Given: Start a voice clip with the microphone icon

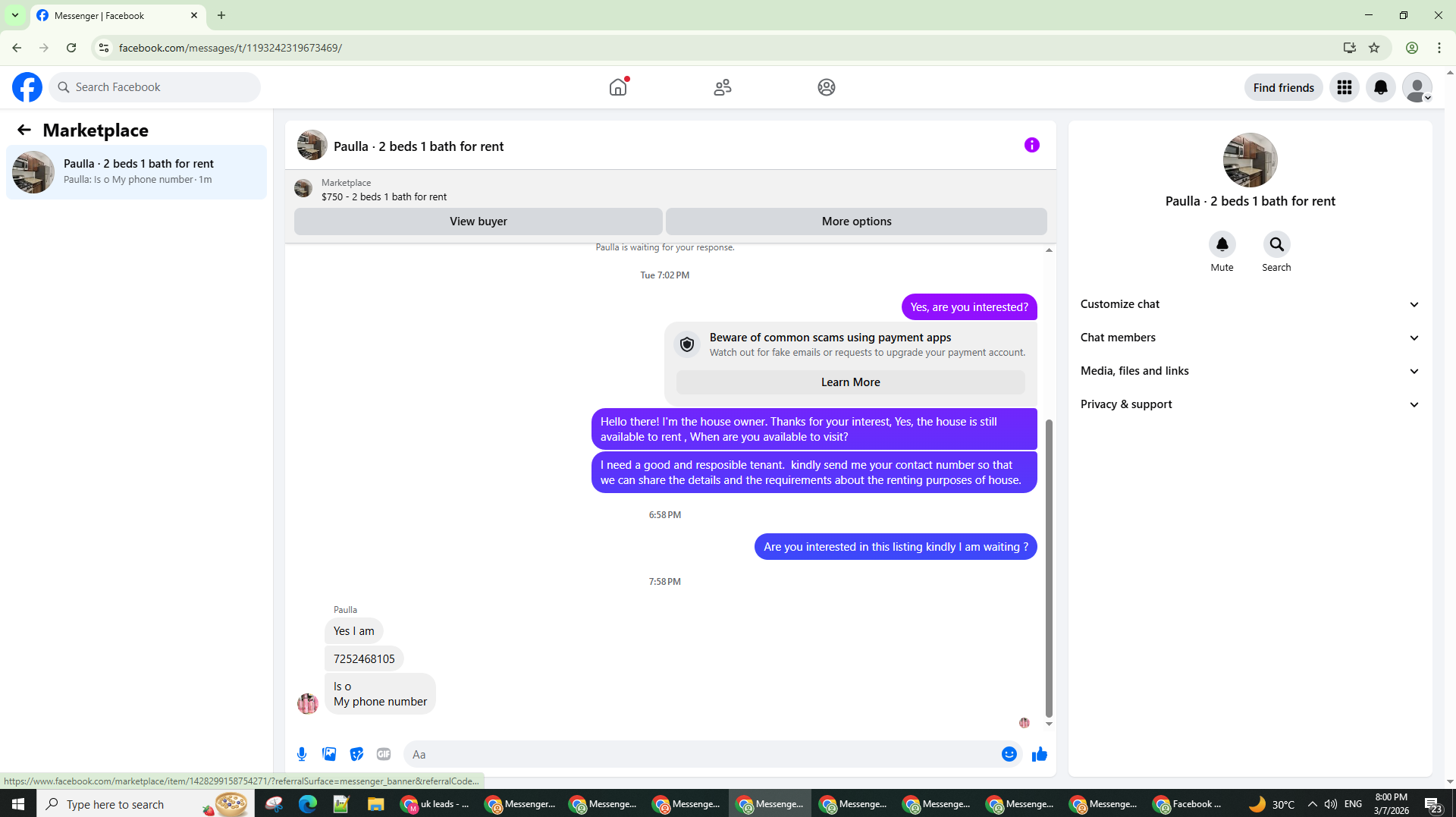Looking at the screenshot, I should 302,754.
